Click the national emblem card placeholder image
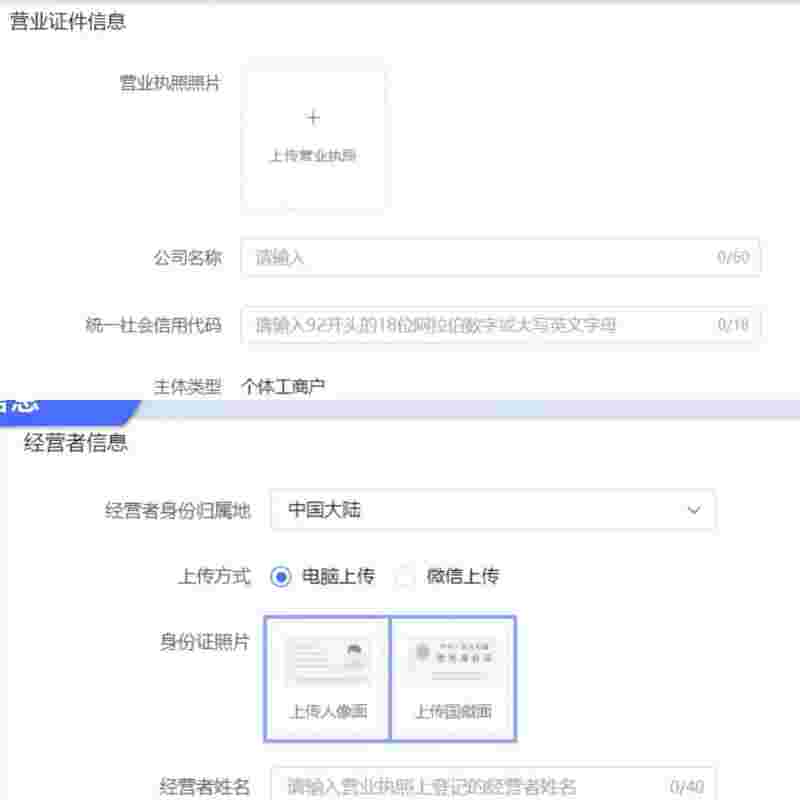The height and width of the screenshot is (800, 800). tap(454, 658)
